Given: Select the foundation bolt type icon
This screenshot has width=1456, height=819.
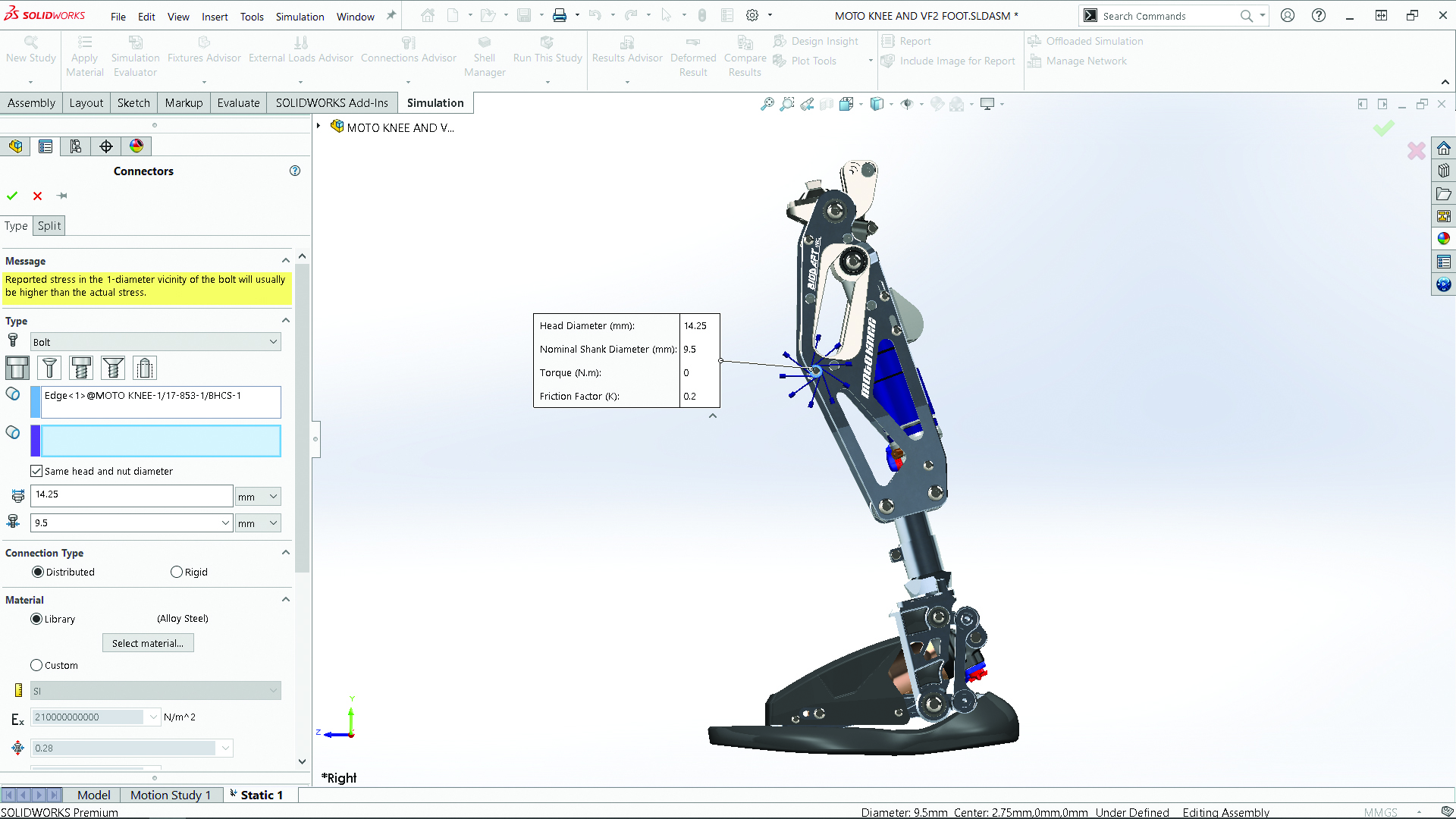Looking at the screenshot, I should point(145,368).
